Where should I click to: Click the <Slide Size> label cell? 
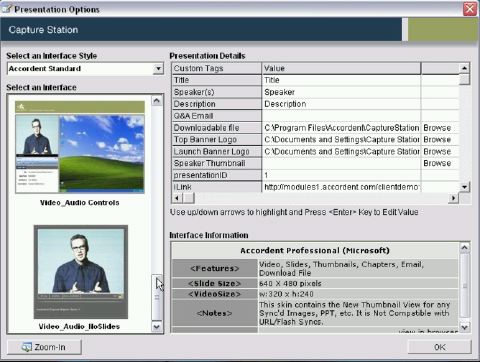click(x=215, y=284)
